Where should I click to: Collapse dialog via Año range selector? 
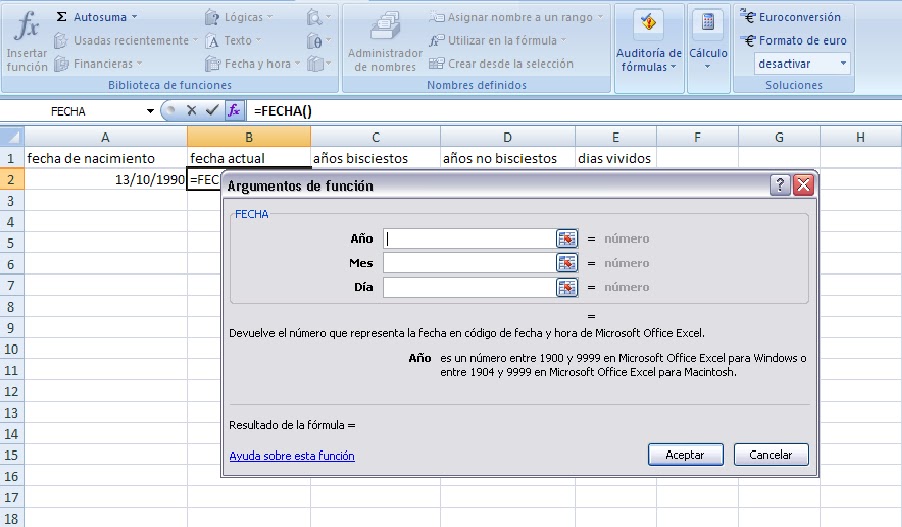567,239
